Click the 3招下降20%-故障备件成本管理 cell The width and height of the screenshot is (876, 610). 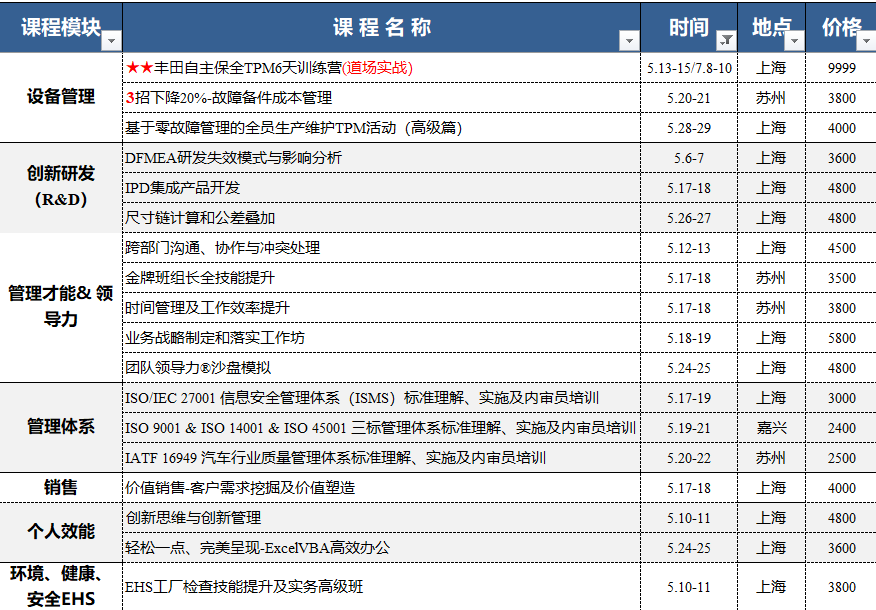pos(382,98)
